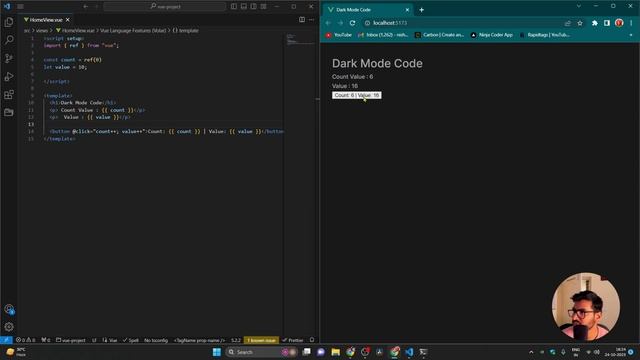Open the YouTube bookmark

(x=339, y=35)
